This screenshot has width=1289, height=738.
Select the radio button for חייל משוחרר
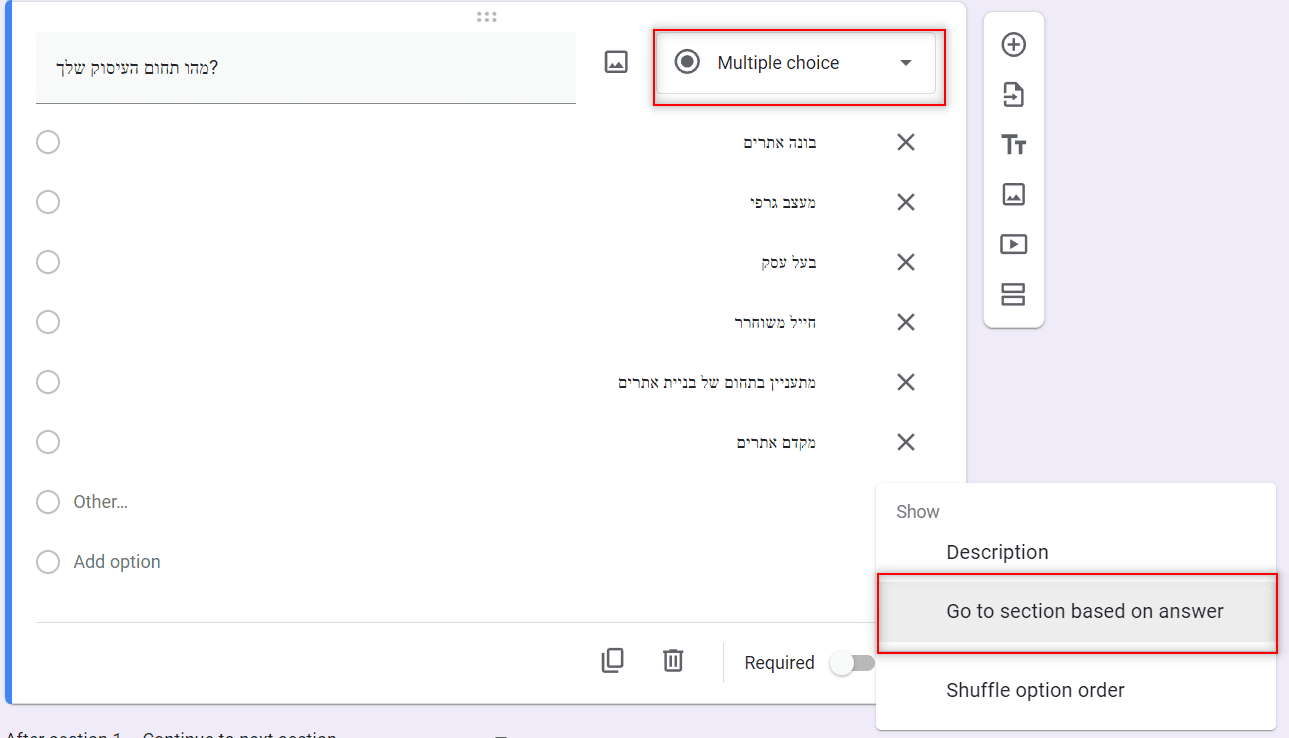point(48,322)
